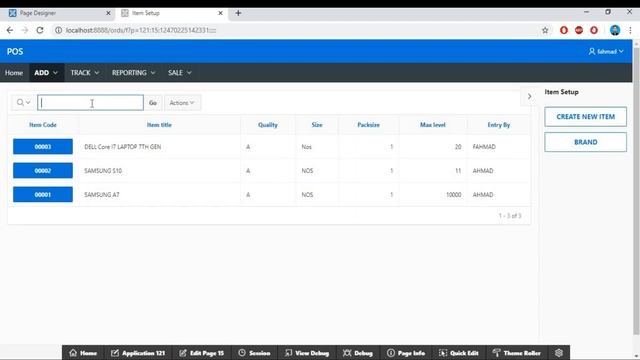Viewport: 640px width, 360px height.
Task: Click the 1 - 3 of 3 pagination text
Action: [x=510, y=216]
